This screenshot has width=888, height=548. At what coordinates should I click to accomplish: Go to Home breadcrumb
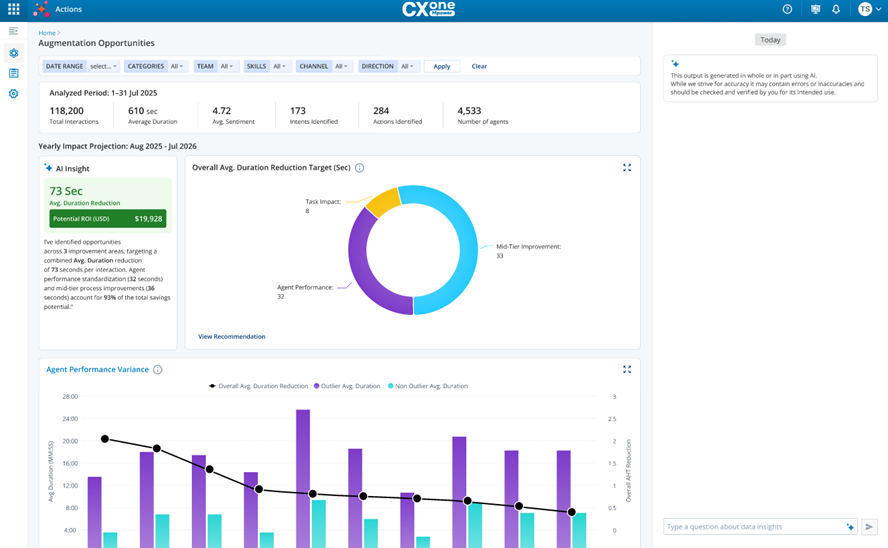[x=46, y=33]
